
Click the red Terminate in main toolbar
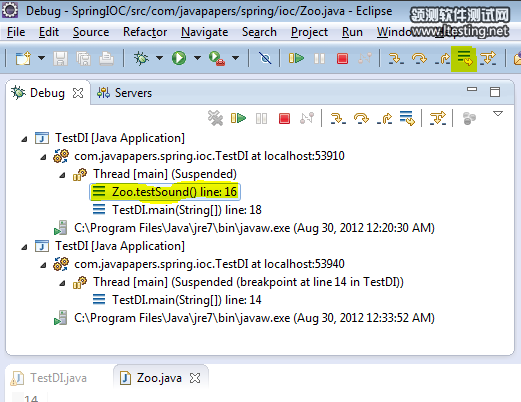(342, 59)
